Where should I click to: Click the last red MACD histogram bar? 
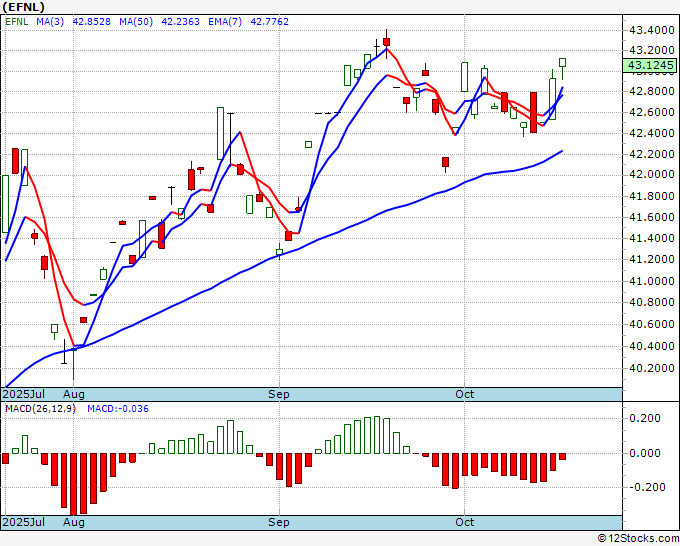coord(562,457)
